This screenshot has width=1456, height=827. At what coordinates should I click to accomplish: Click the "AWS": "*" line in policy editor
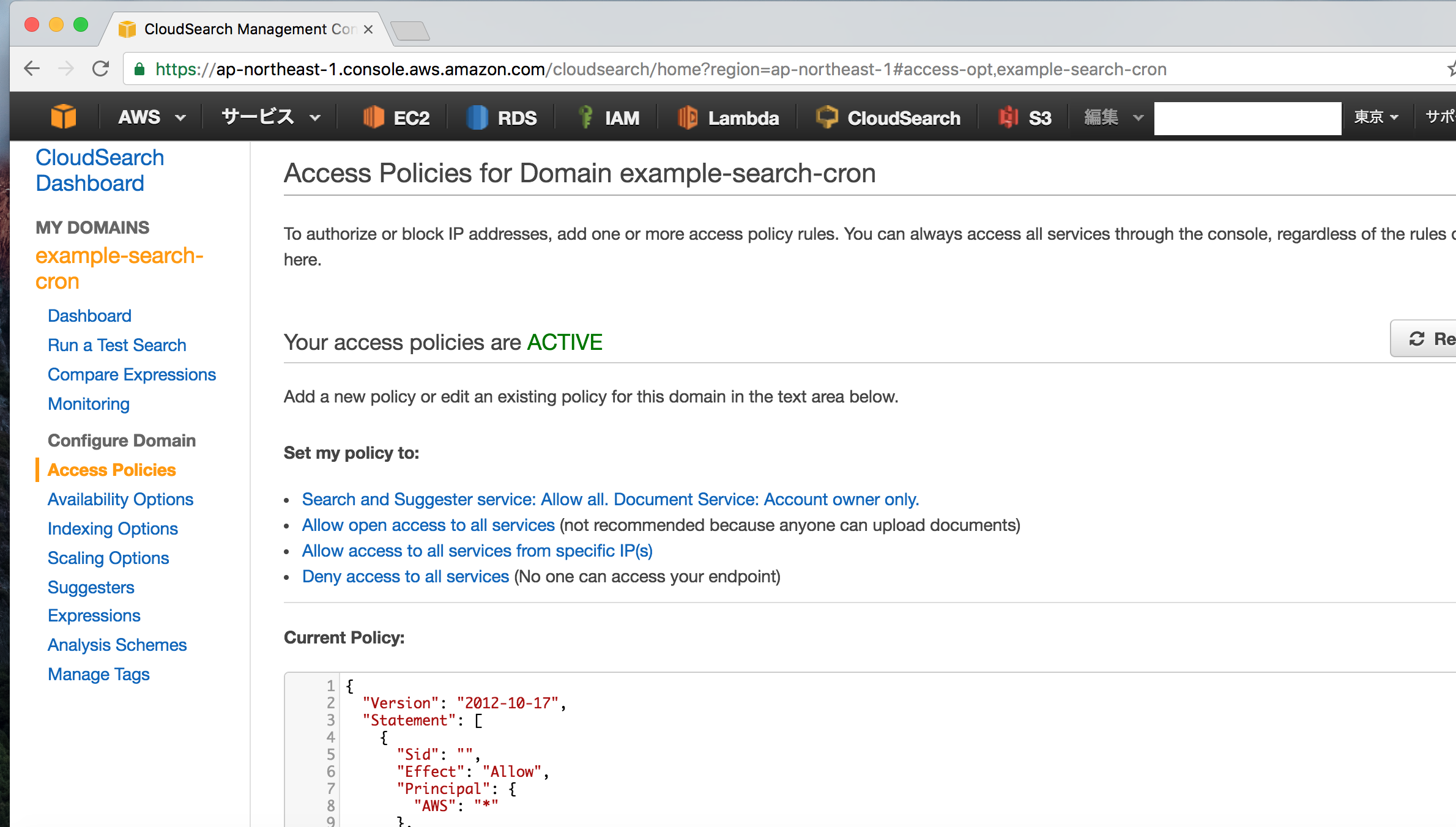[x=456, y=806]
